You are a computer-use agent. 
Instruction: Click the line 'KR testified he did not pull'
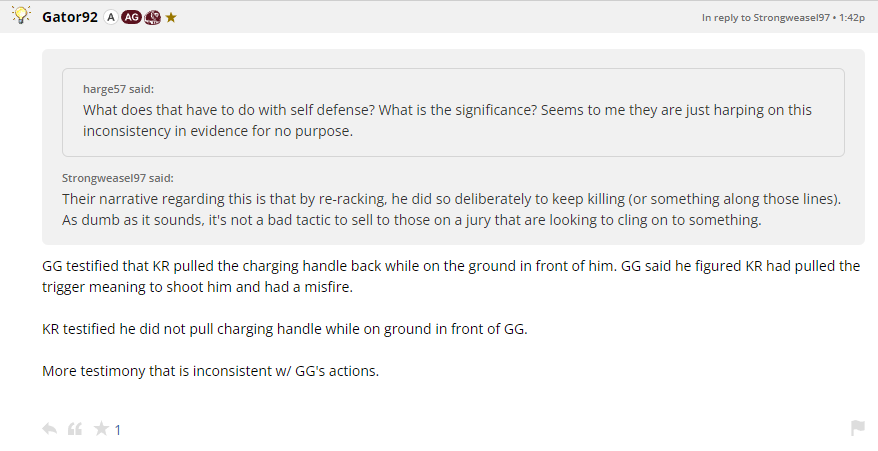(x=284, y=329)
